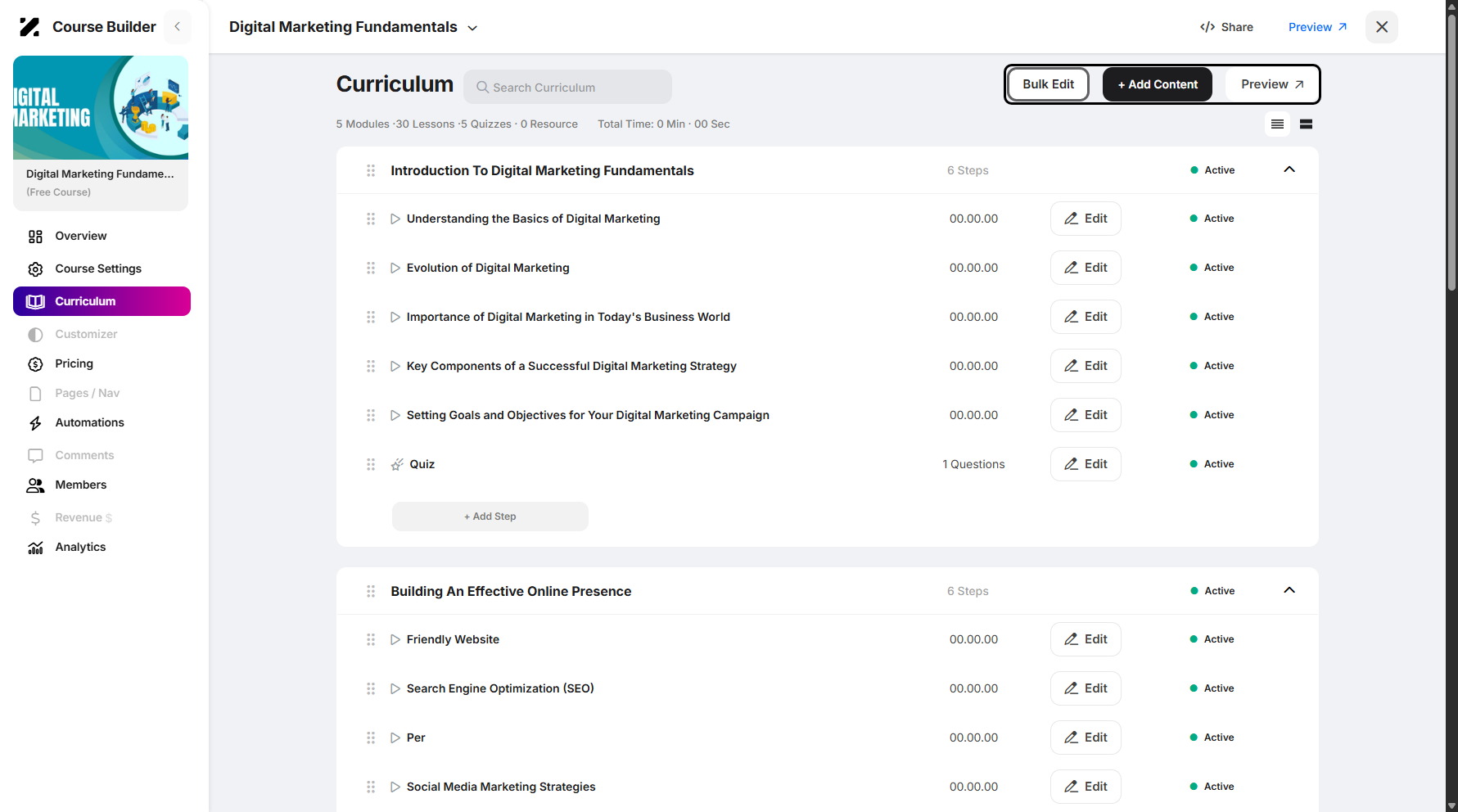The height and width of the screenshot is (812, 1458).
Task: Collapse the Building An Effective Online Presence module
Action: pos(1289,590)
